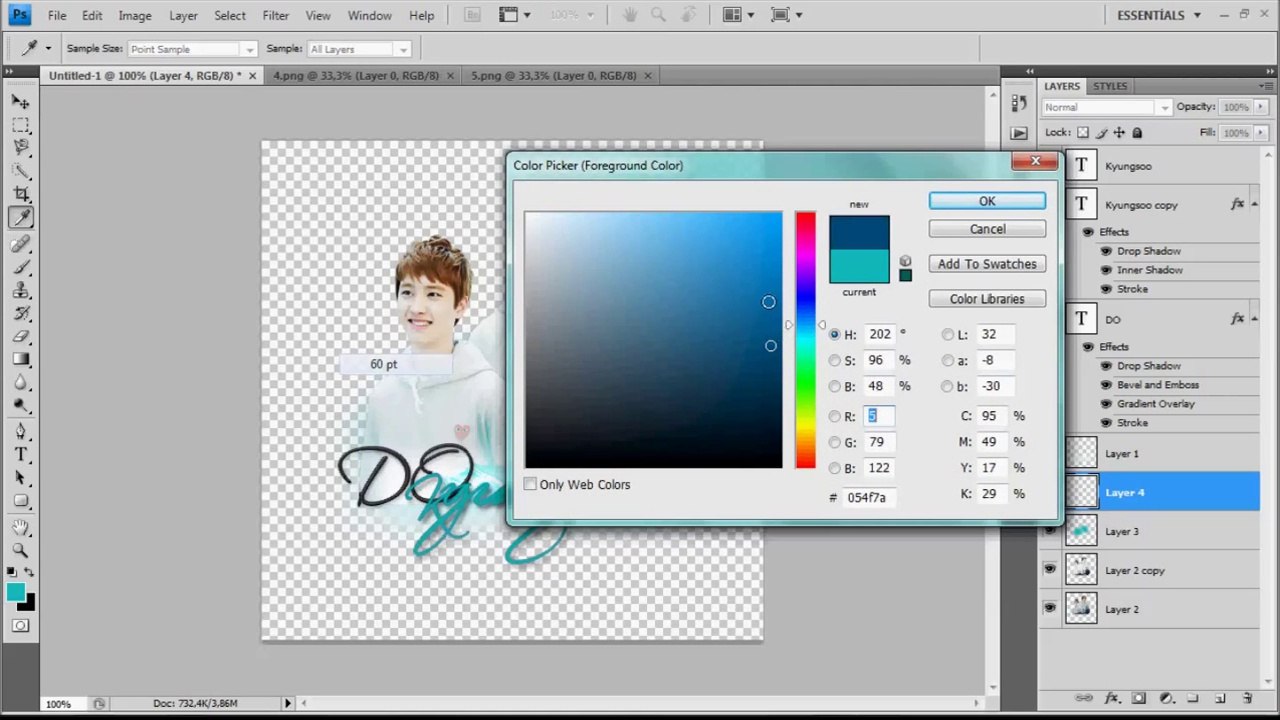This screenshot has height=720, width=1280.
Task: Check Only Web Colors checkbox
Action: point(530,484)
